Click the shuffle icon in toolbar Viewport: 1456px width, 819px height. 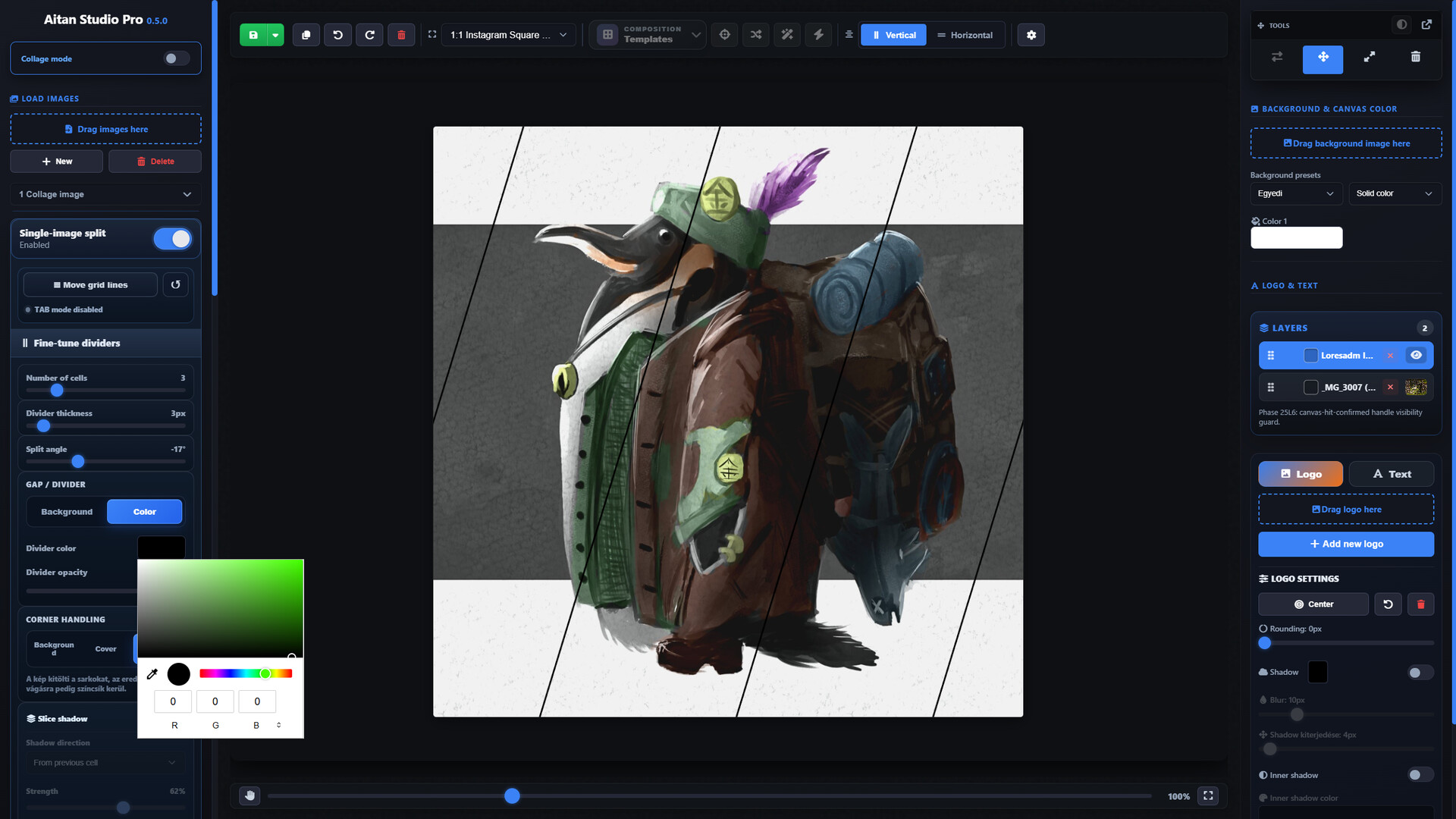coord(756,35)
